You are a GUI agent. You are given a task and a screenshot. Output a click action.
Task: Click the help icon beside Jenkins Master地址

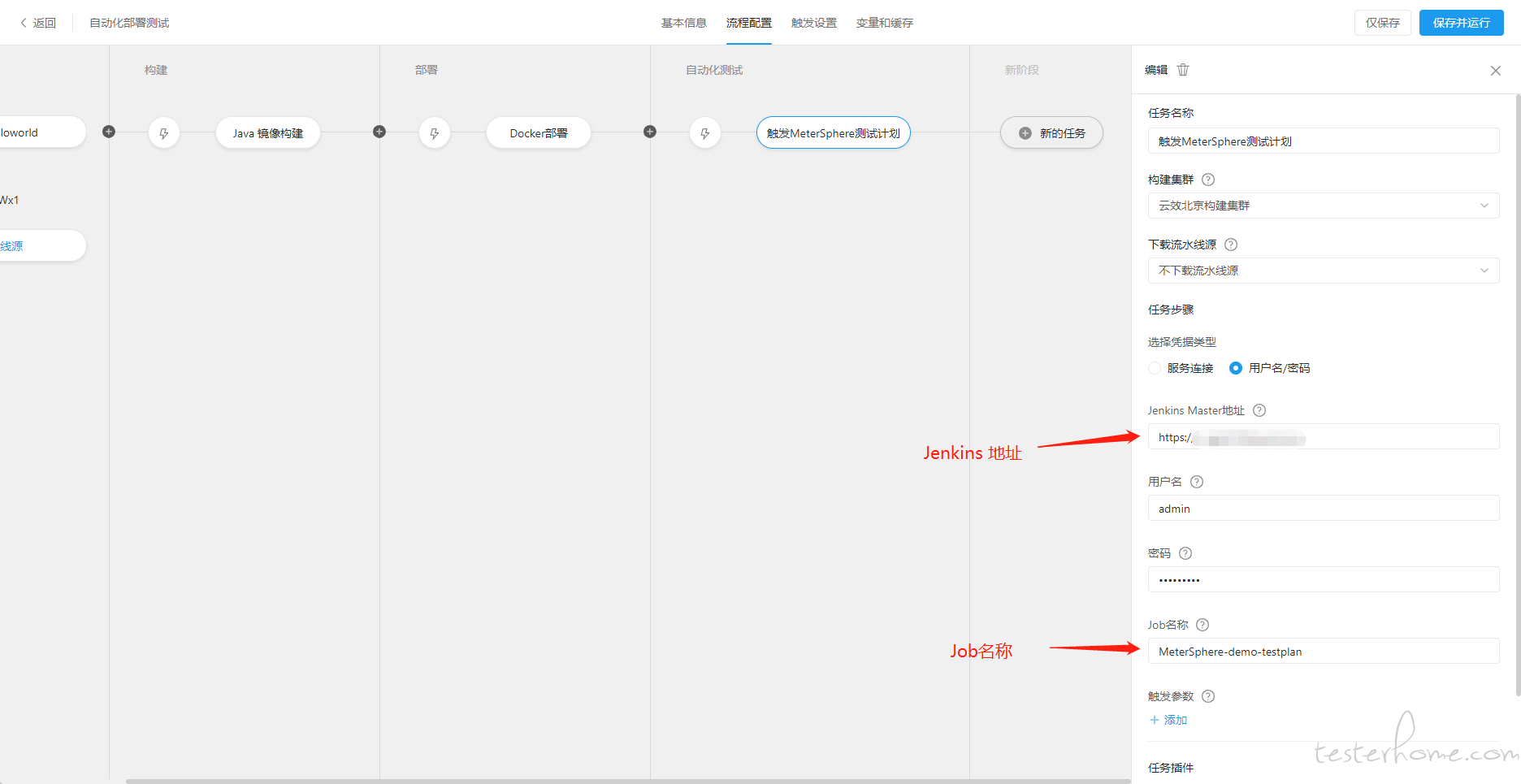pyautogui.click(x=1259, y=410)
